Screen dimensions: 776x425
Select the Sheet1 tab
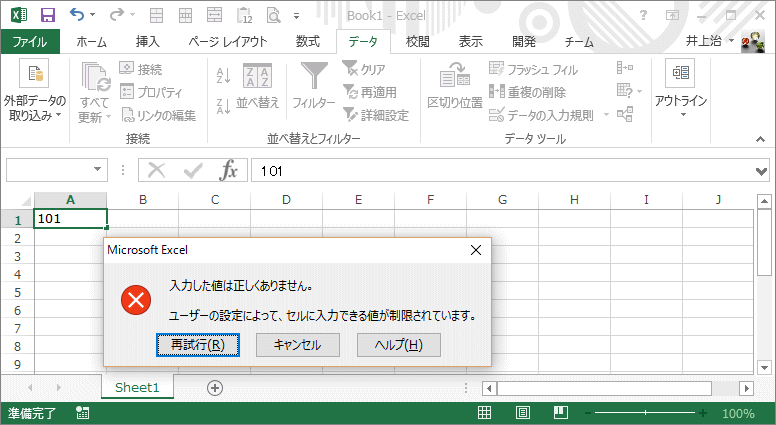click(x=137, y=387)
